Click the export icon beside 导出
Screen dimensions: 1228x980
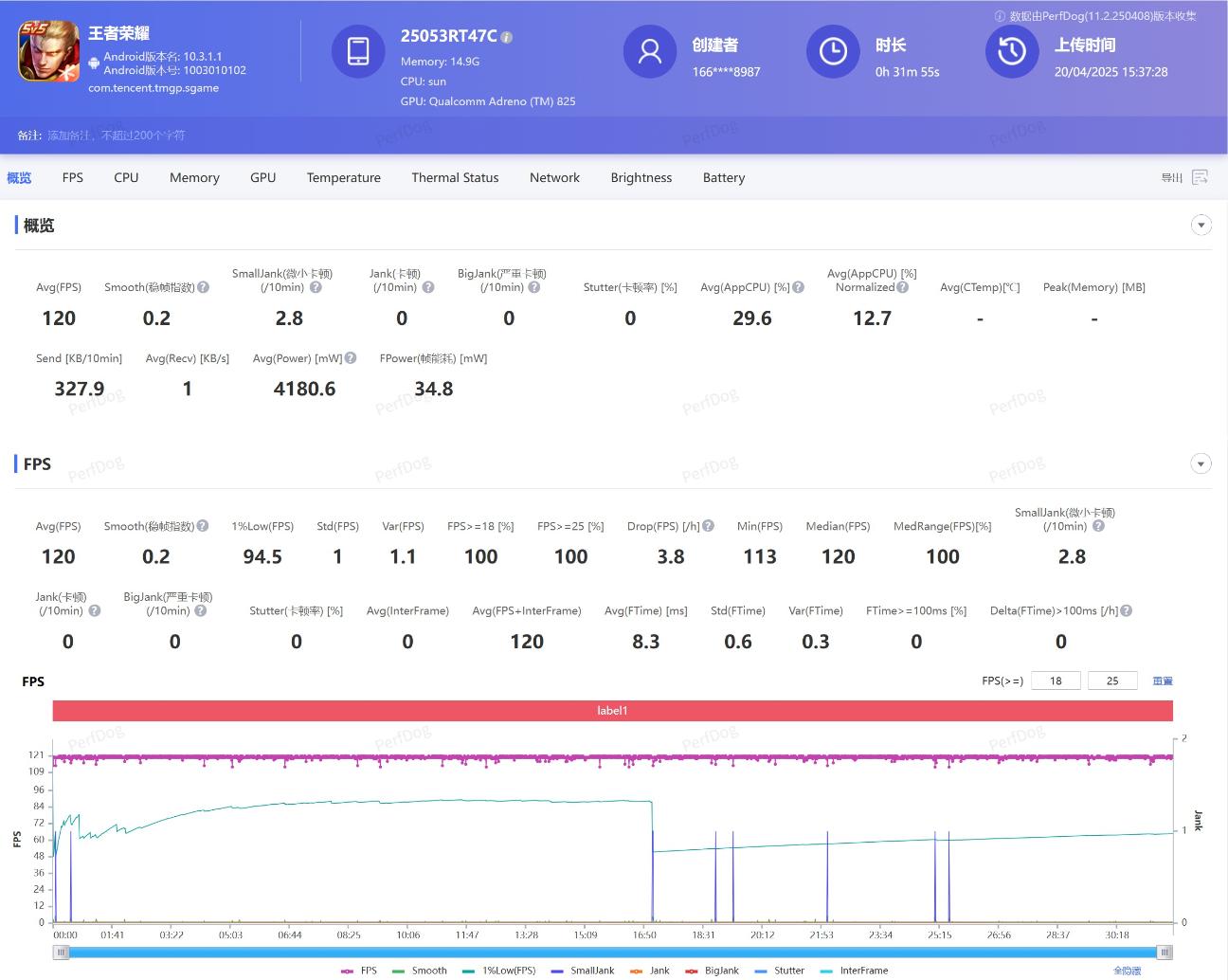[1200, 177]
